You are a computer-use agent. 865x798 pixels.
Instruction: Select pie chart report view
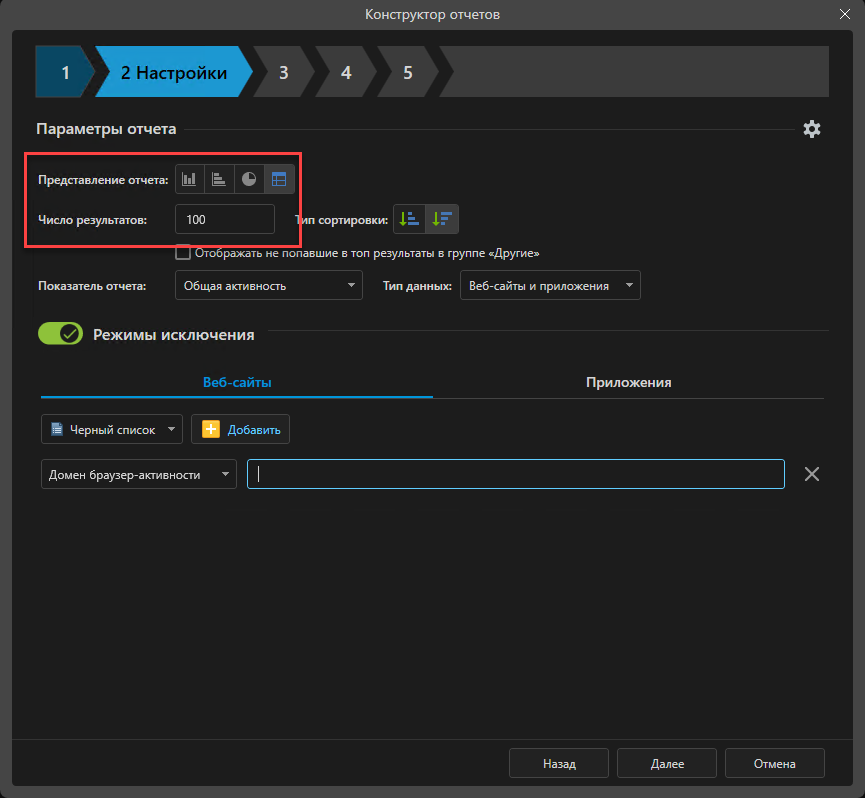(249, 179)
